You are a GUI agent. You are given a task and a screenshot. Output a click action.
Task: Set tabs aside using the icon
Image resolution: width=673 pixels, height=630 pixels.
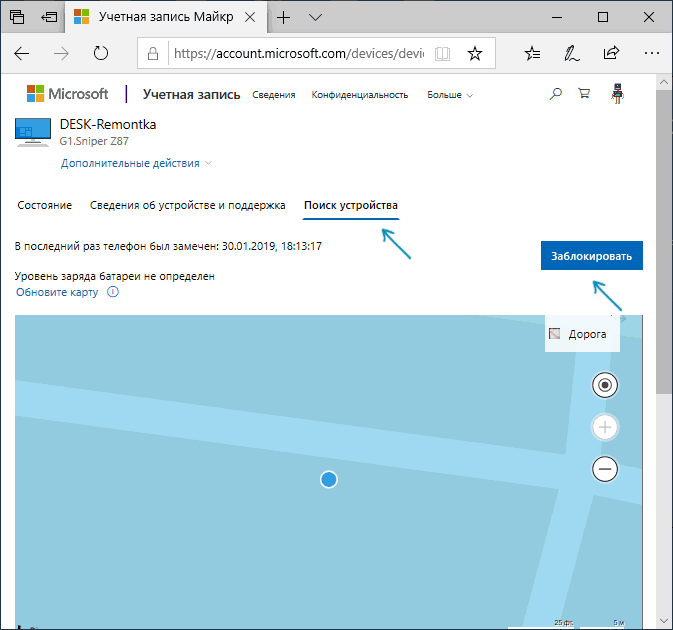pos(49,17)
